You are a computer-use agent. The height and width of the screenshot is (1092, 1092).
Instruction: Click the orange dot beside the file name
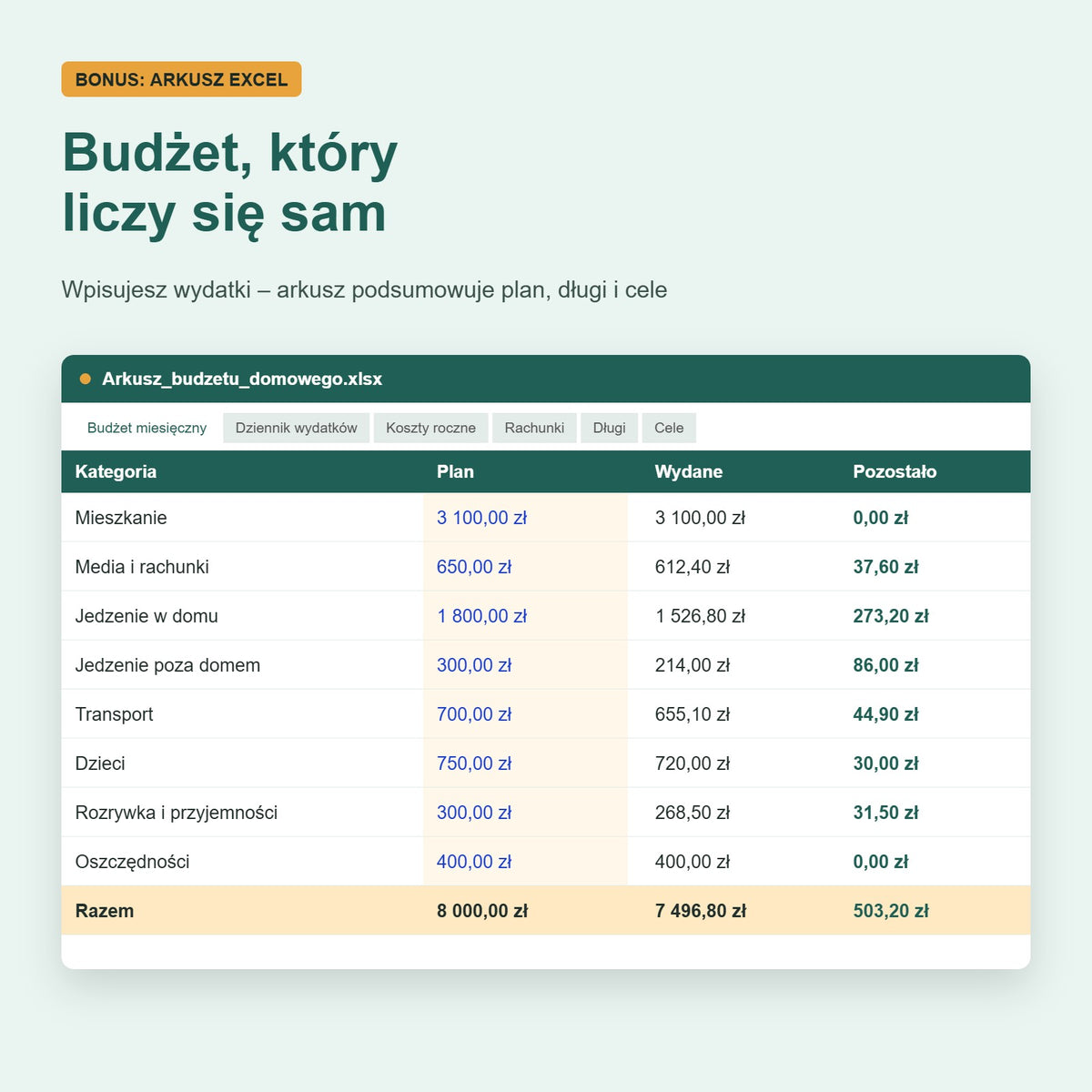tap(86, 379)
